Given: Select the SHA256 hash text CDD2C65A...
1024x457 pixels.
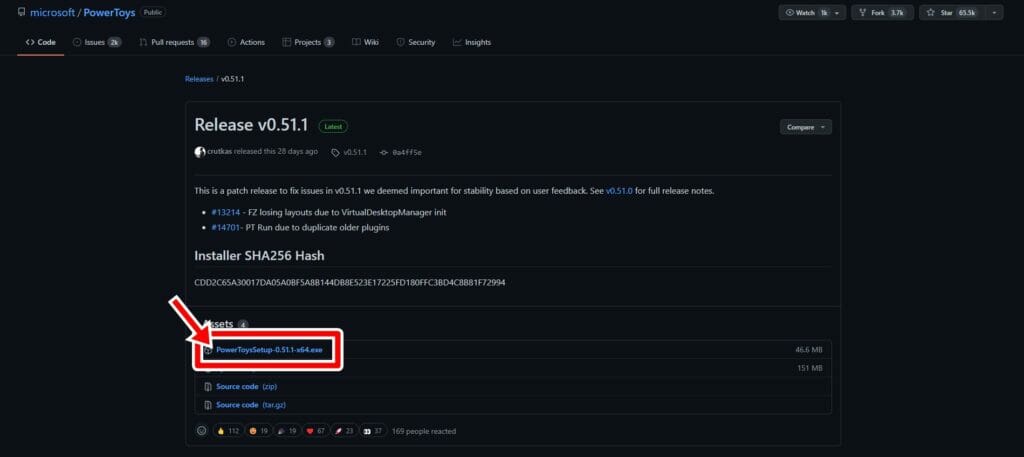Looking at the screenshot, I should (x=350, y=283).
